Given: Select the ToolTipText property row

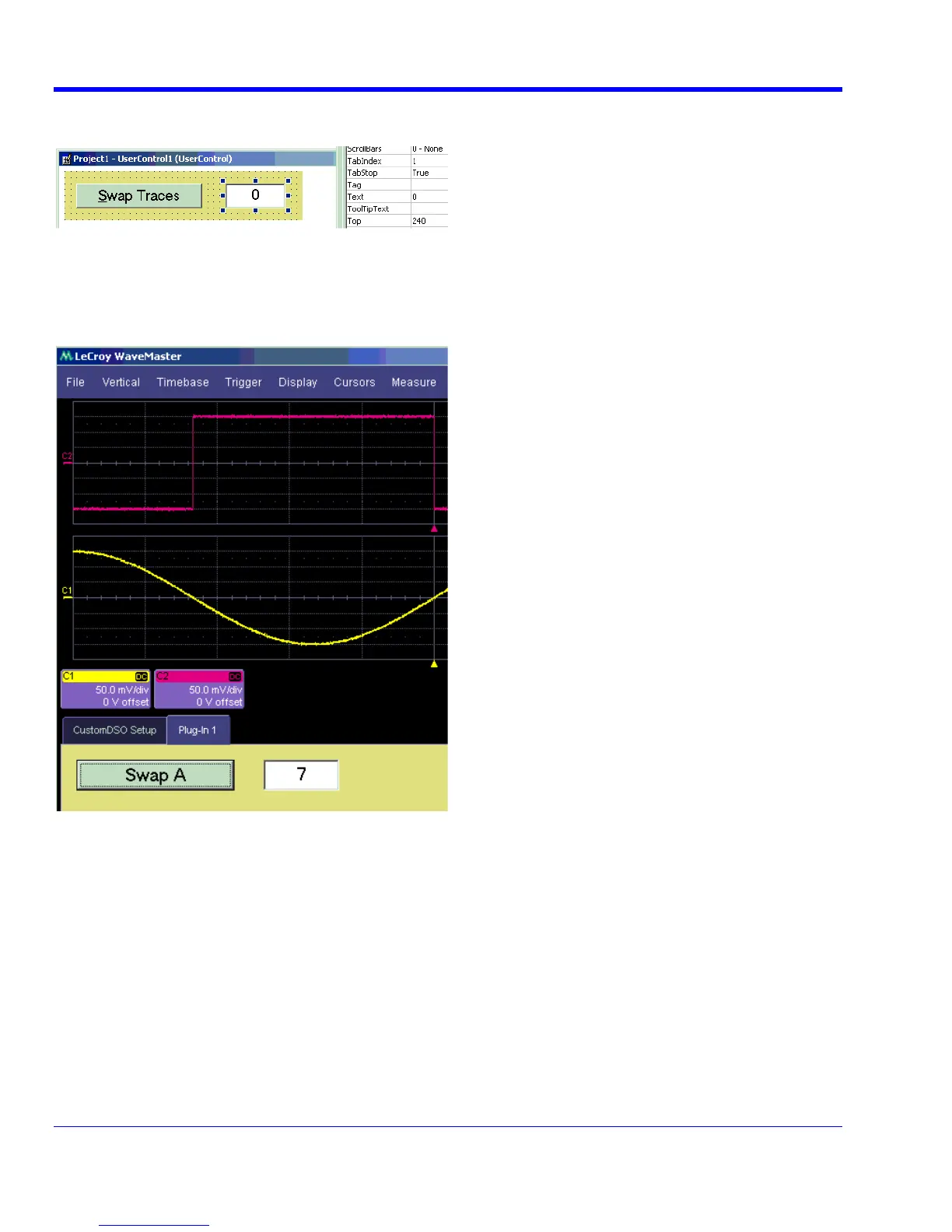Looking at the screenshot, I should pyautogui.click(x=397, y=208).
